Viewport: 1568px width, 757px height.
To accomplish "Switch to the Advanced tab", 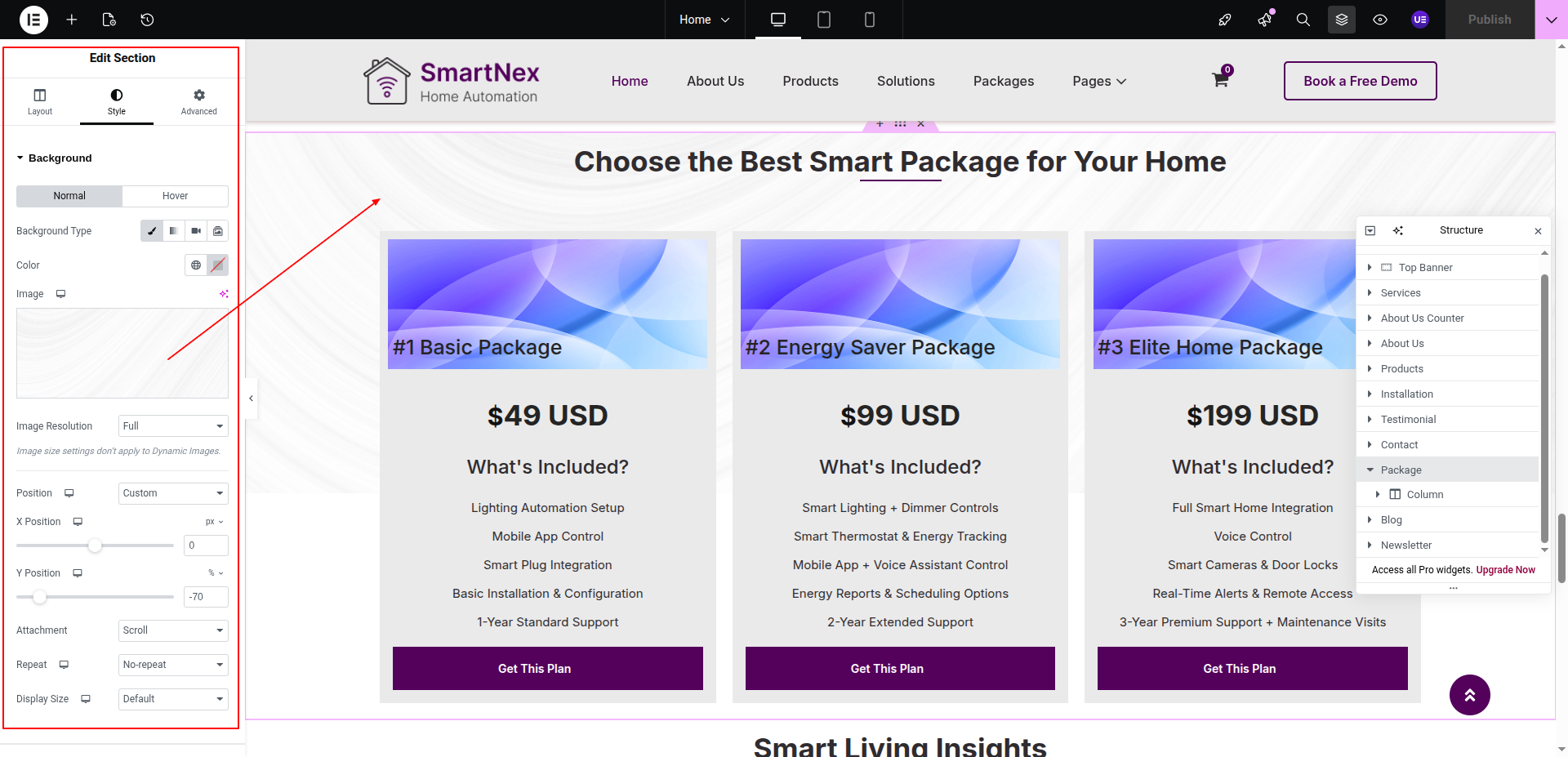I will point(198,101).
